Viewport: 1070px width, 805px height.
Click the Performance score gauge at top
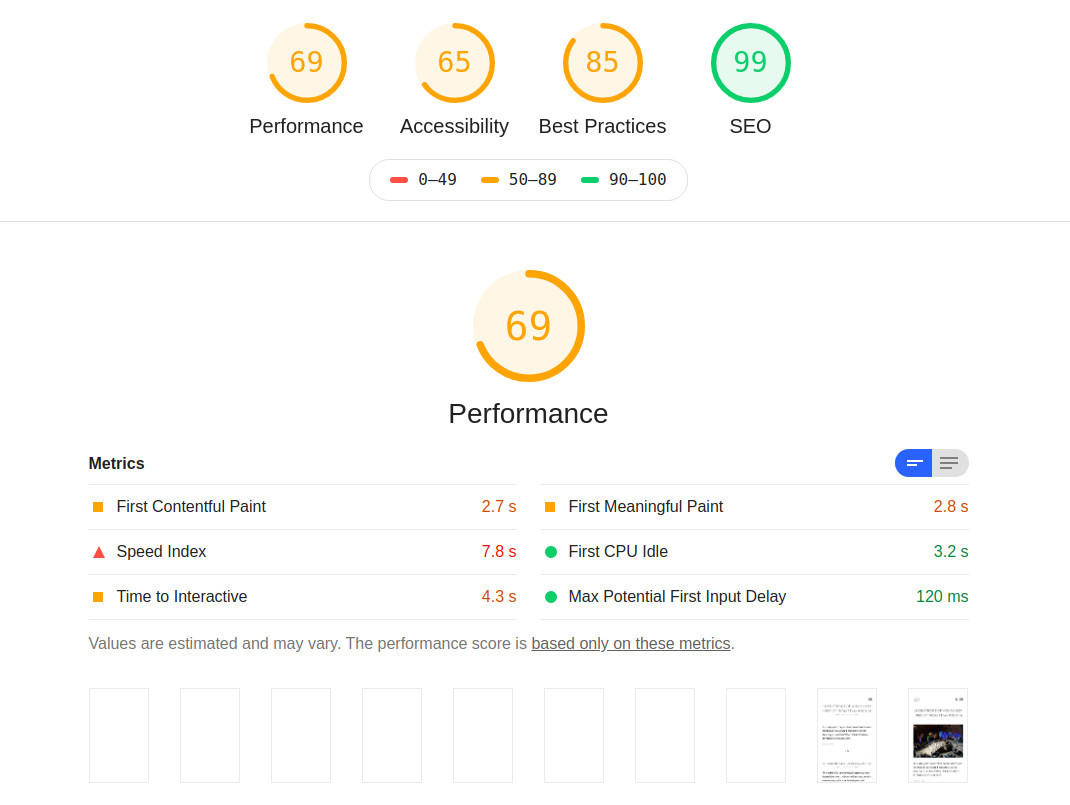(x=306, y=63)
